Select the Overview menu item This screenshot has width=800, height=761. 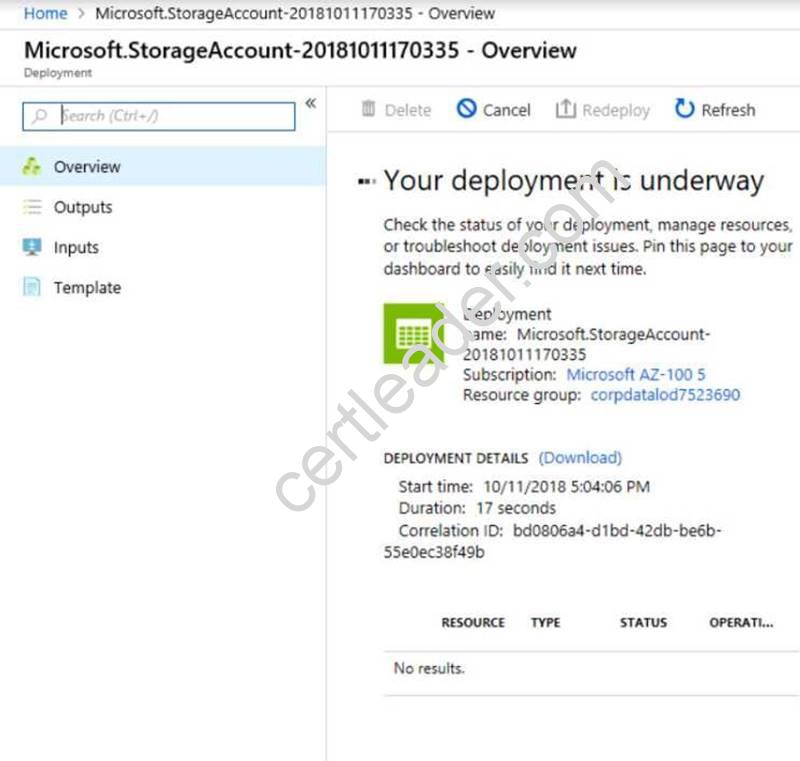click(162, 166)
